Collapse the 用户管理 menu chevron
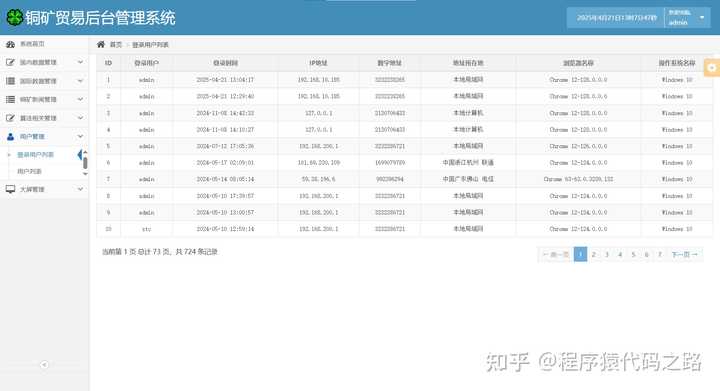This screenshot has height=391, width=720. pos(80,136)
